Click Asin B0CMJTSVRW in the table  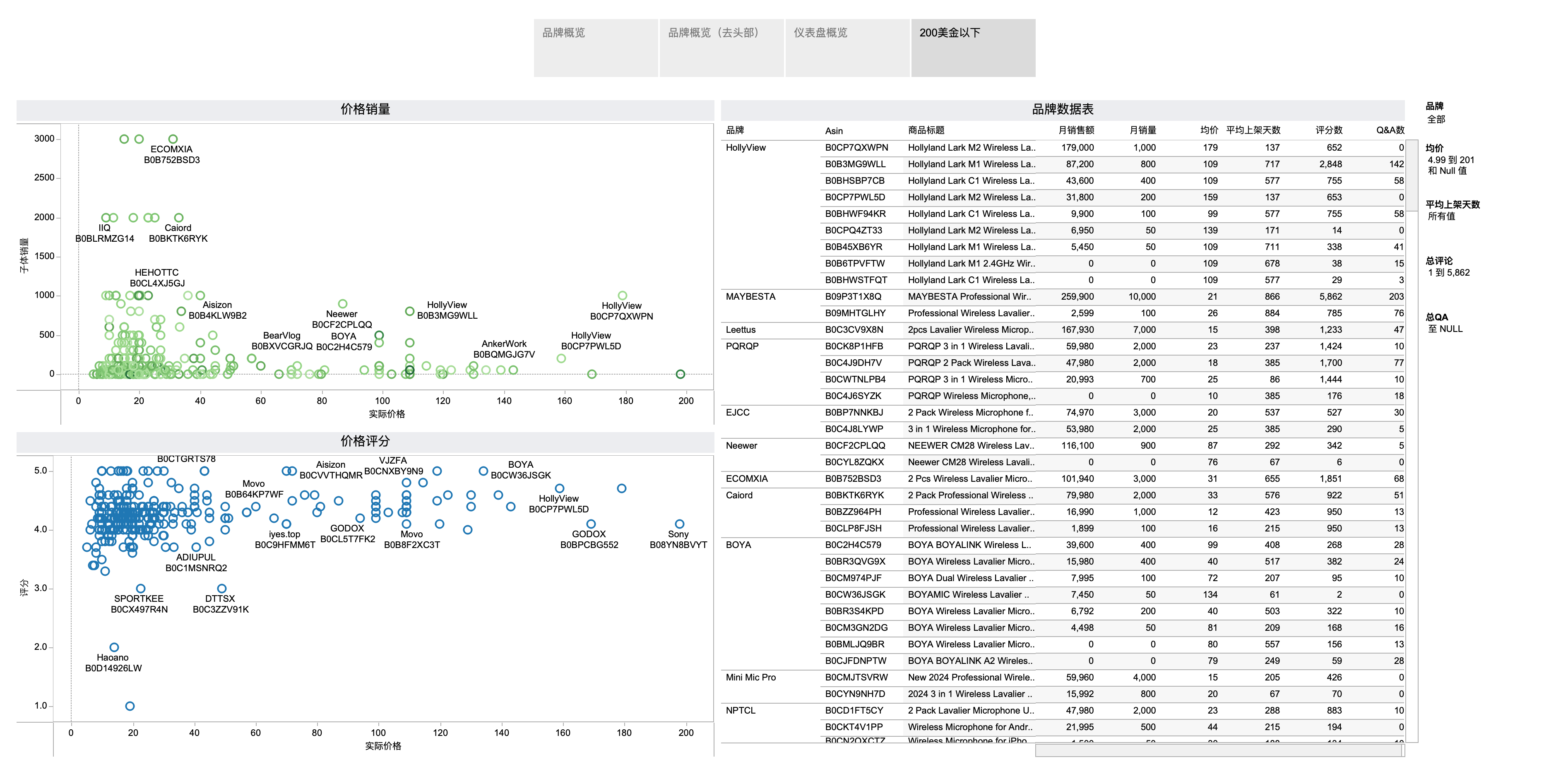coord(856,677)
